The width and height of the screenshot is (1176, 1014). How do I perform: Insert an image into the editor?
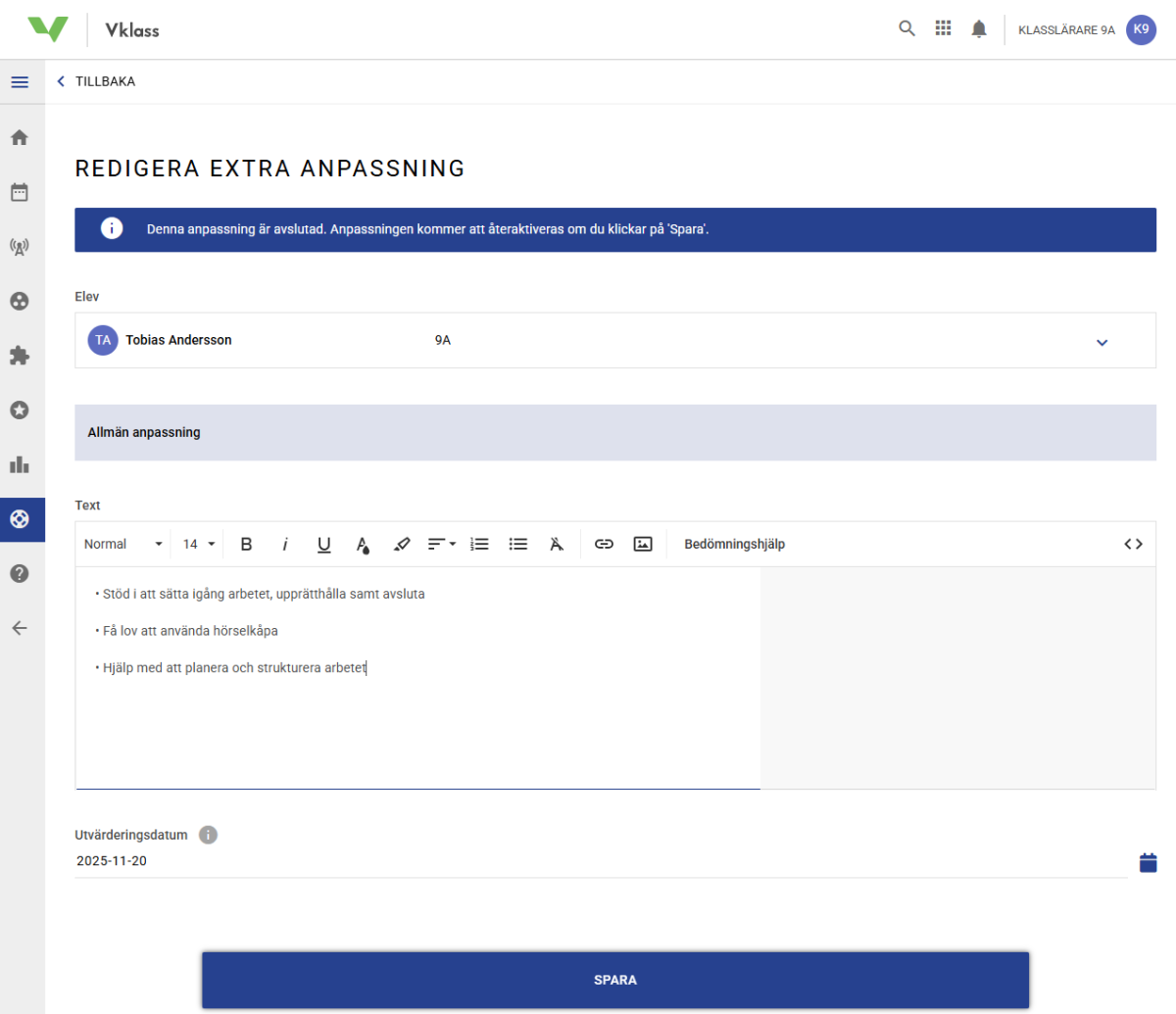coord(643,544)
